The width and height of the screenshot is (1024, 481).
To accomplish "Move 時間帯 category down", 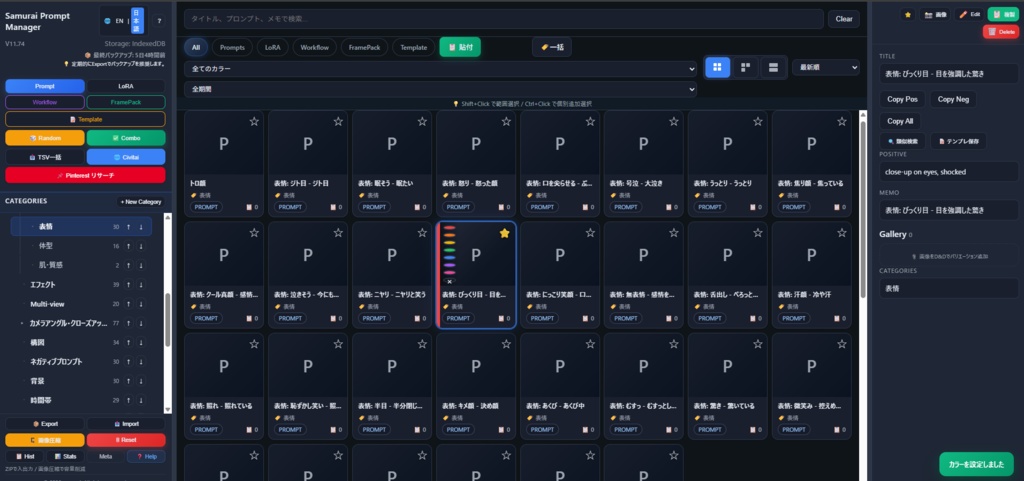I will [141, 400].
